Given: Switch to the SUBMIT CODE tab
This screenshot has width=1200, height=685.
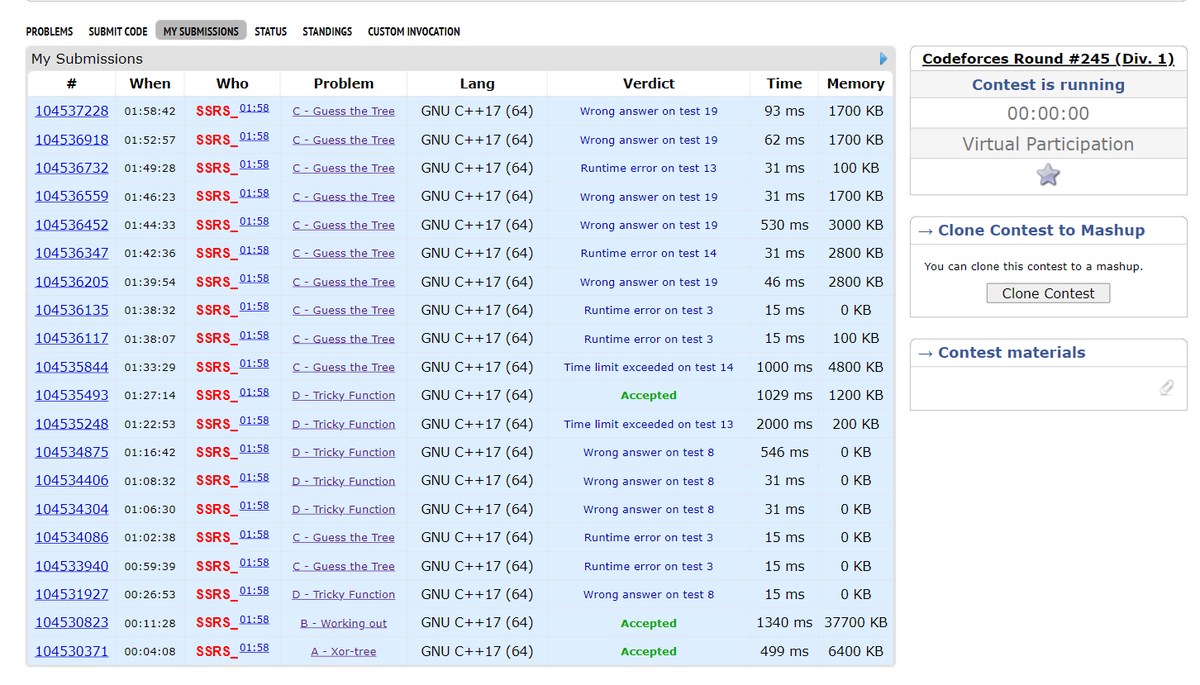Looking at the screenshot, I should click(x=118, y=32).
